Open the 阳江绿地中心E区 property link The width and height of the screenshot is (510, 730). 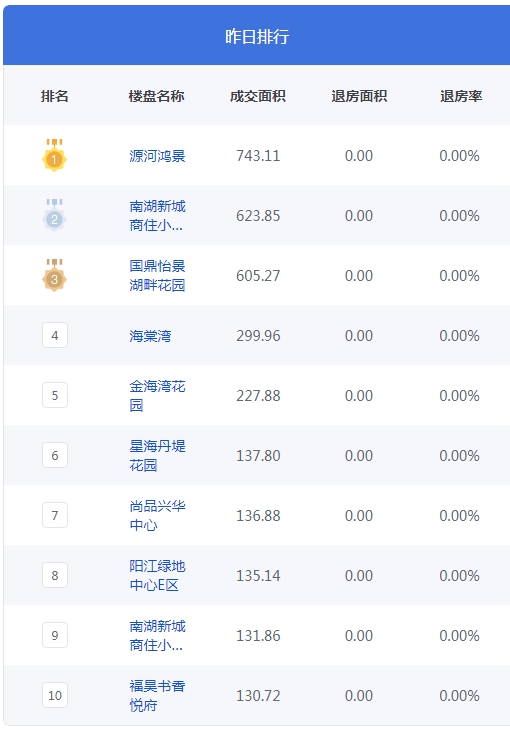coord(157,575)
